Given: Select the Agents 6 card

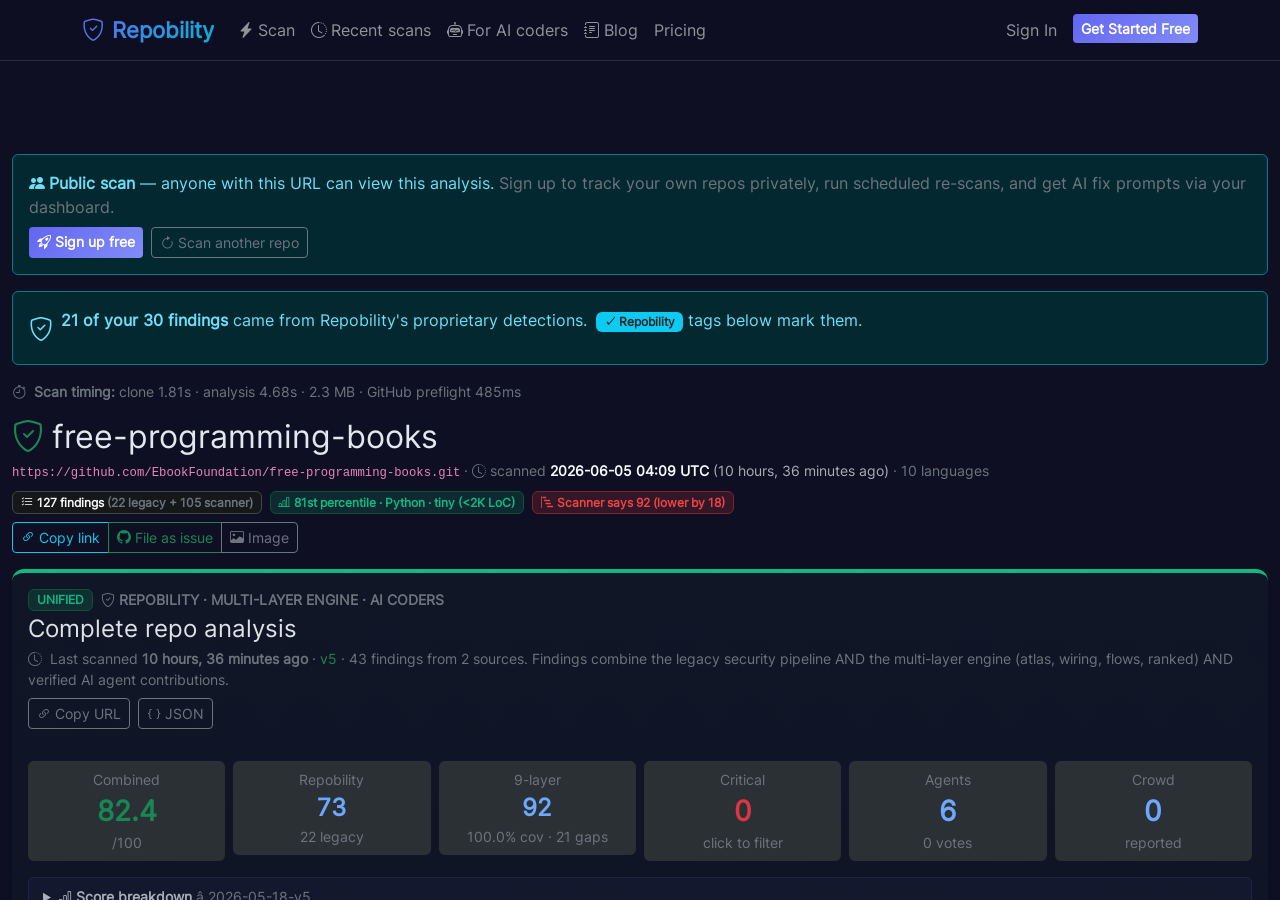Looking at the screenshot, I should click(x=948, y=811).
